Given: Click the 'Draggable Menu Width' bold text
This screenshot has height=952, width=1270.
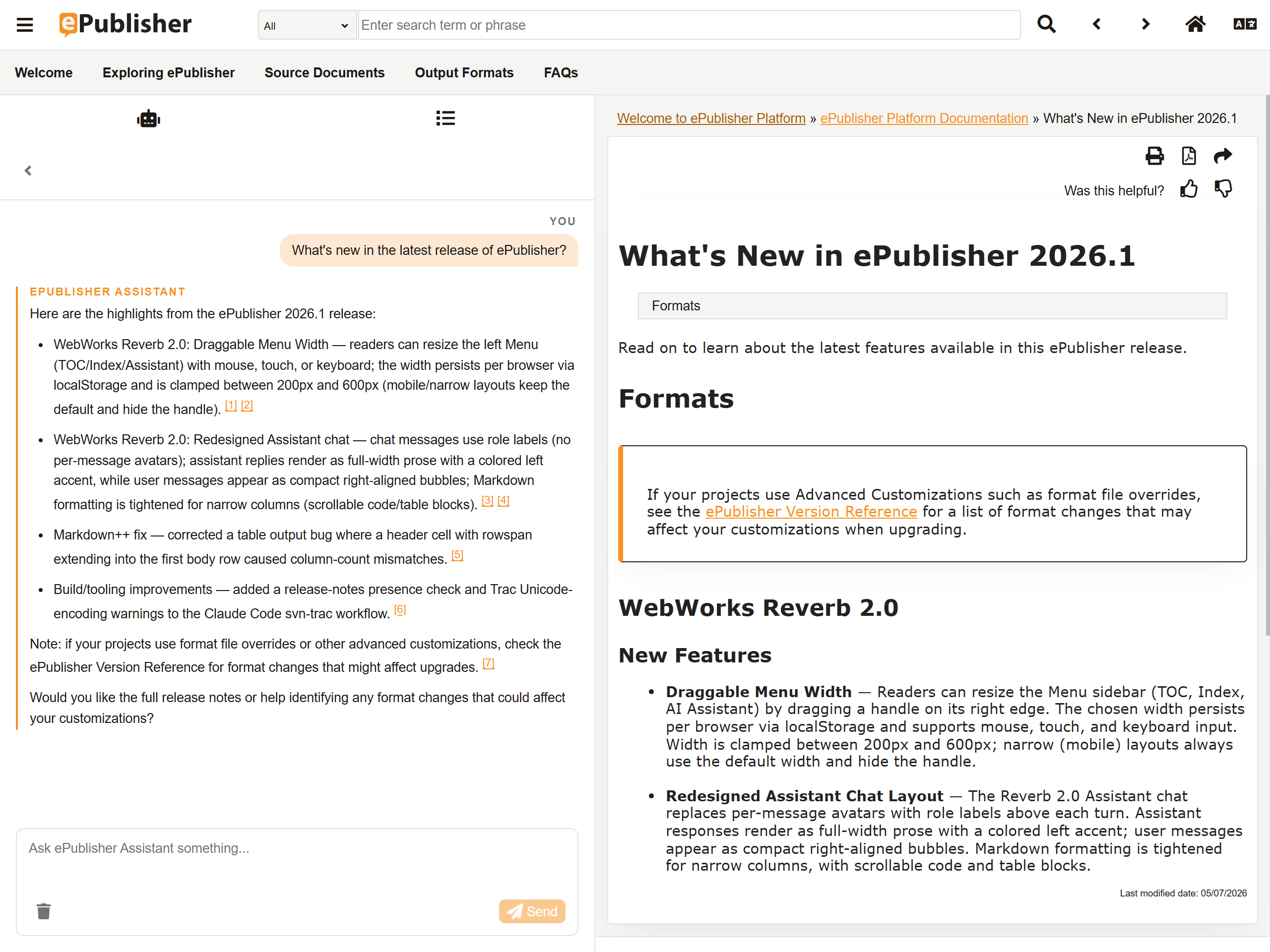Looking at the screenshot, I should pyautogui.click(x=759, y=692).
